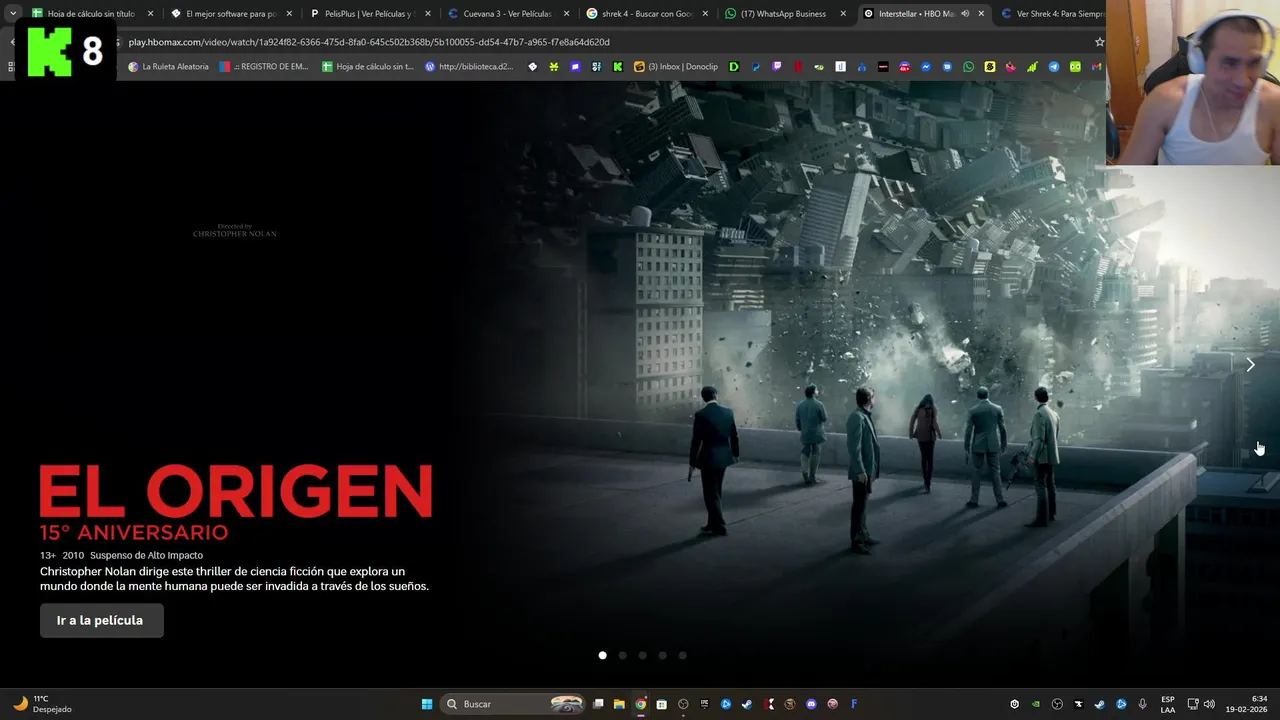Click the hbomax URL address bar

pos(600,42)
